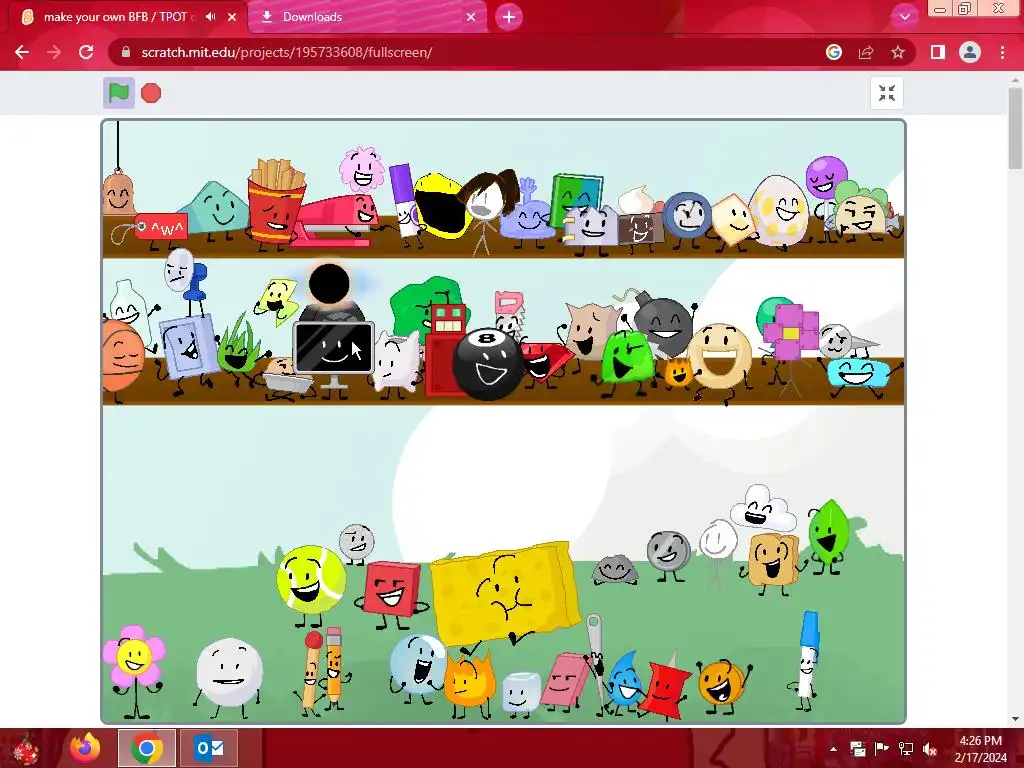Choose the red Stapy stapler character
Screen dimensions: 1024x768
(x=334, y=220)
